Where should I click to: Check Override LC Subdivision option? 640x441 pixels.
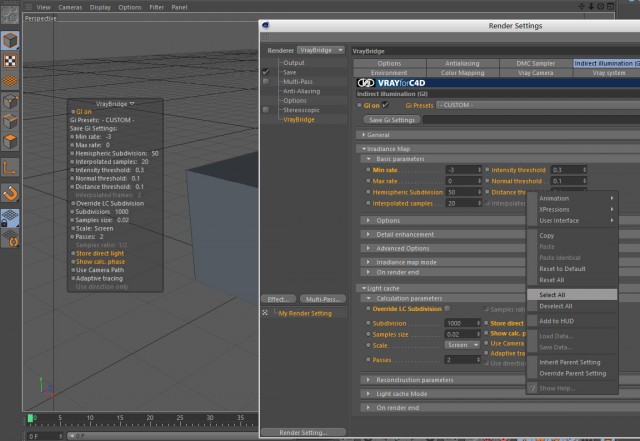point(447,308)
